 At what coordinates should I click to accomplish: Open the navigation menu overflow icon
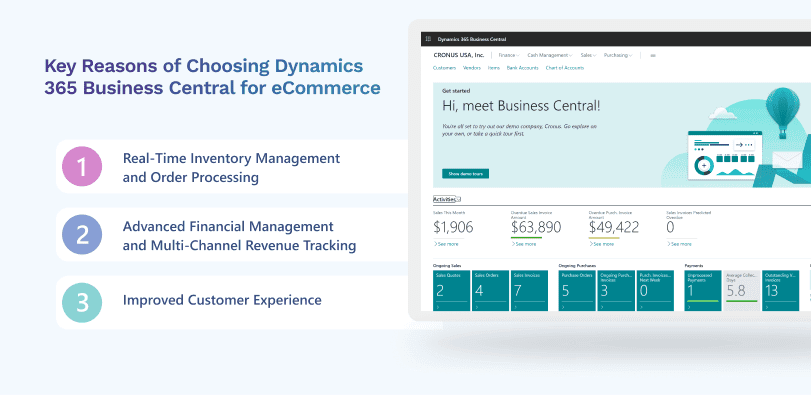click(653, 55)
